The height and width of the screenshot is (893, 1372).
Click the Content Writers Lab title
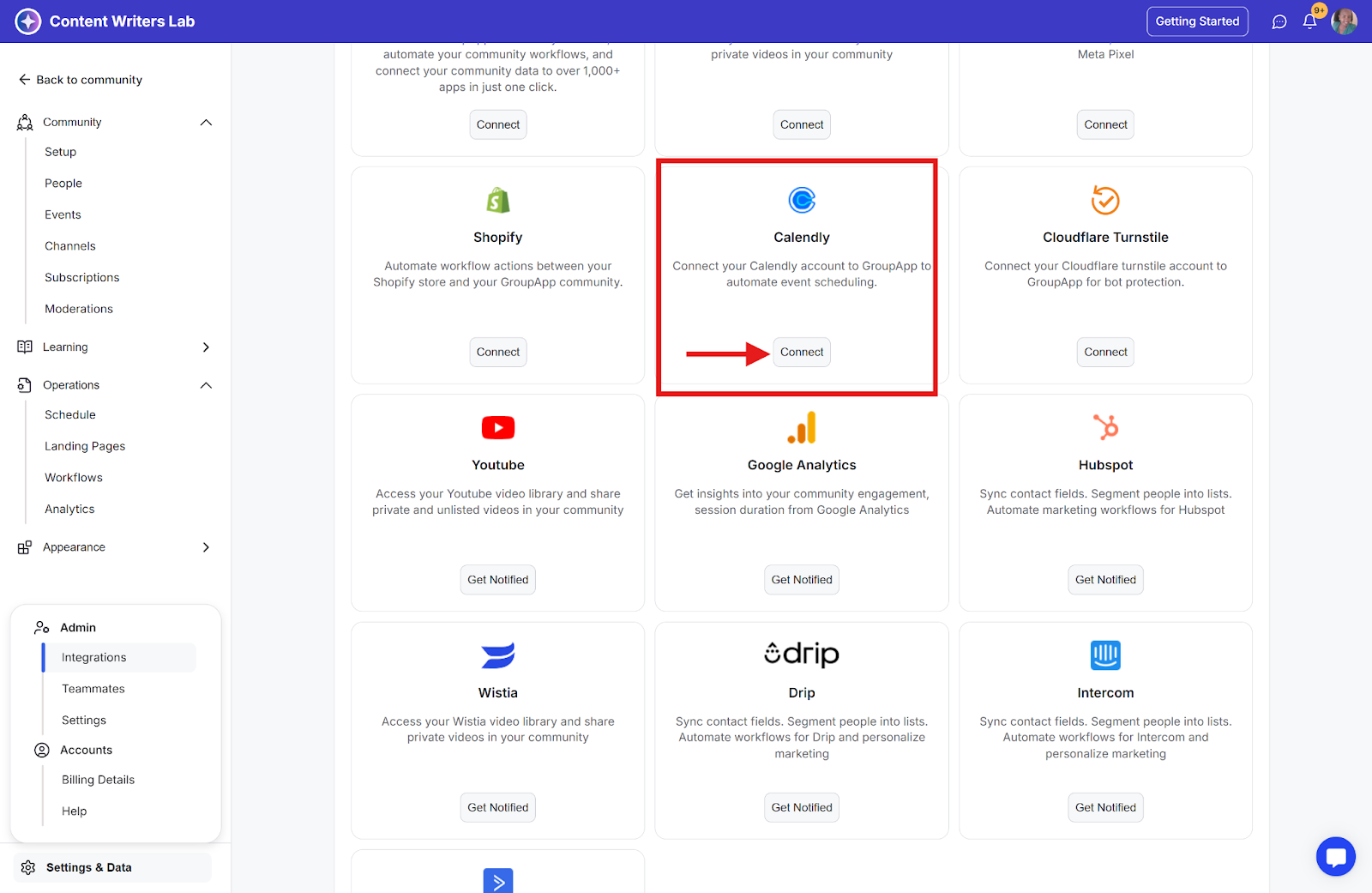click(x=122, y=21)
